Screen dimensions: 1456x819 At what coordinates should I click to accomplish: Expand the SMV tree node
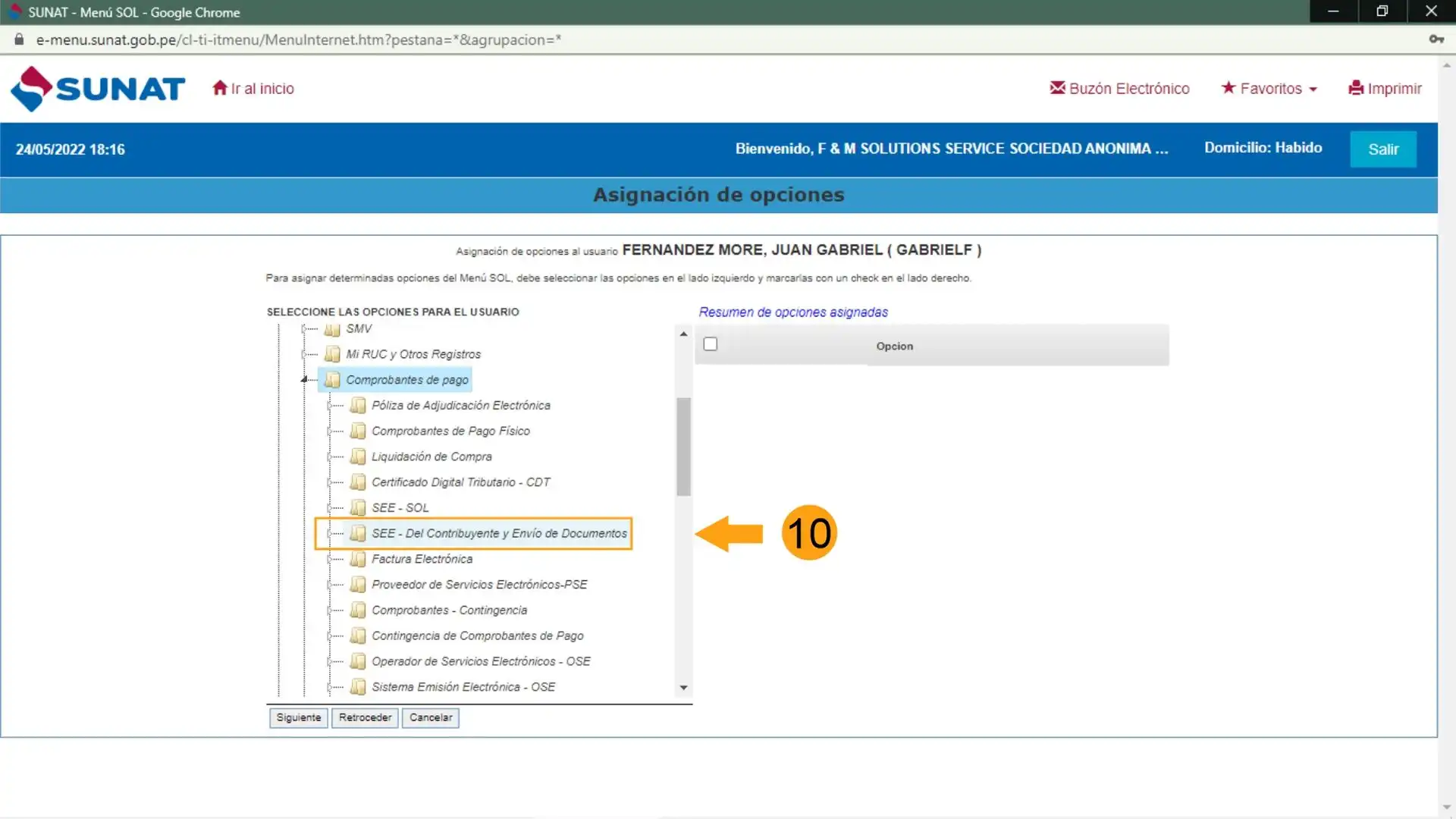[304, 329]
